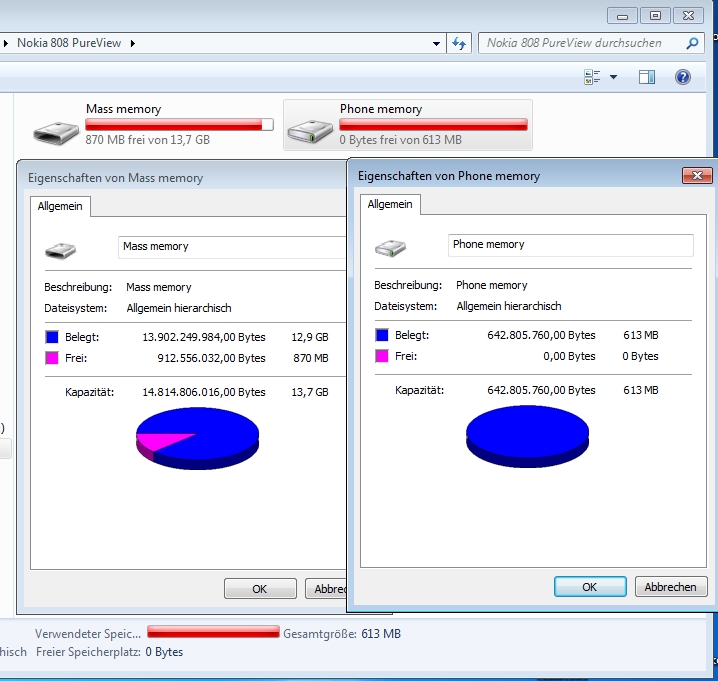The width and height of the screenshot is (718, 681).
Task: Select the Mass memory drive icon
Action: [56, 132]
